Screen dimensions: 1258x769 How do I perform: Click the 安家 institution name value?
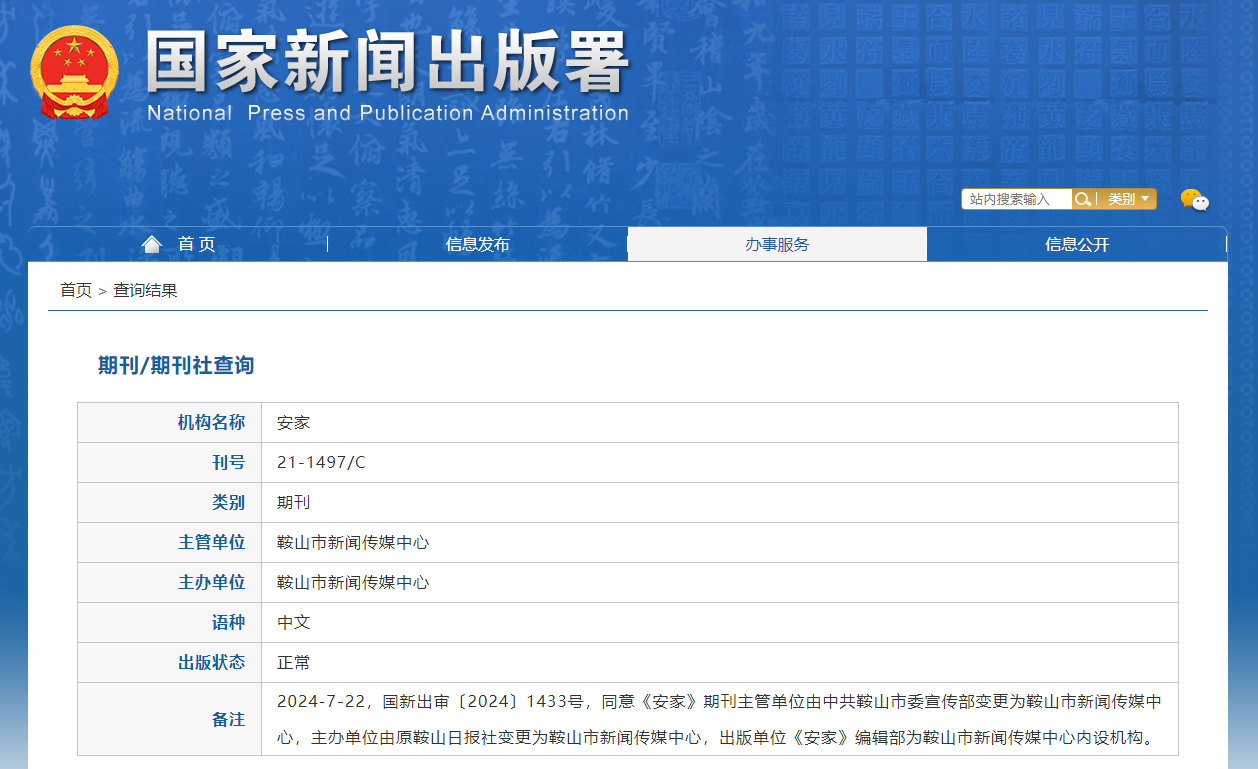294,422
